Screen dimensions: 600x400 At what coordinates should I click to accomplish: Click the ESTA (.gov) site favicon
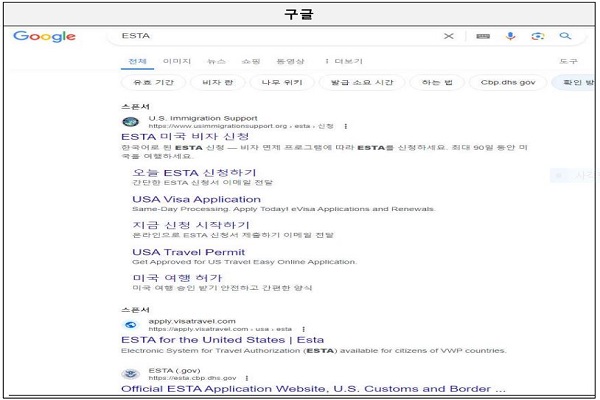[130, 374]
